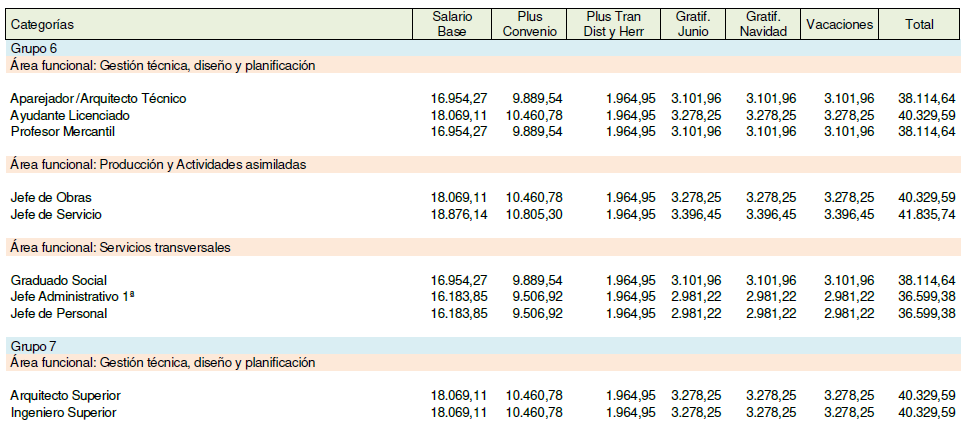
Task: Click the Servicios transversales area row
Action: coord(483,247)
